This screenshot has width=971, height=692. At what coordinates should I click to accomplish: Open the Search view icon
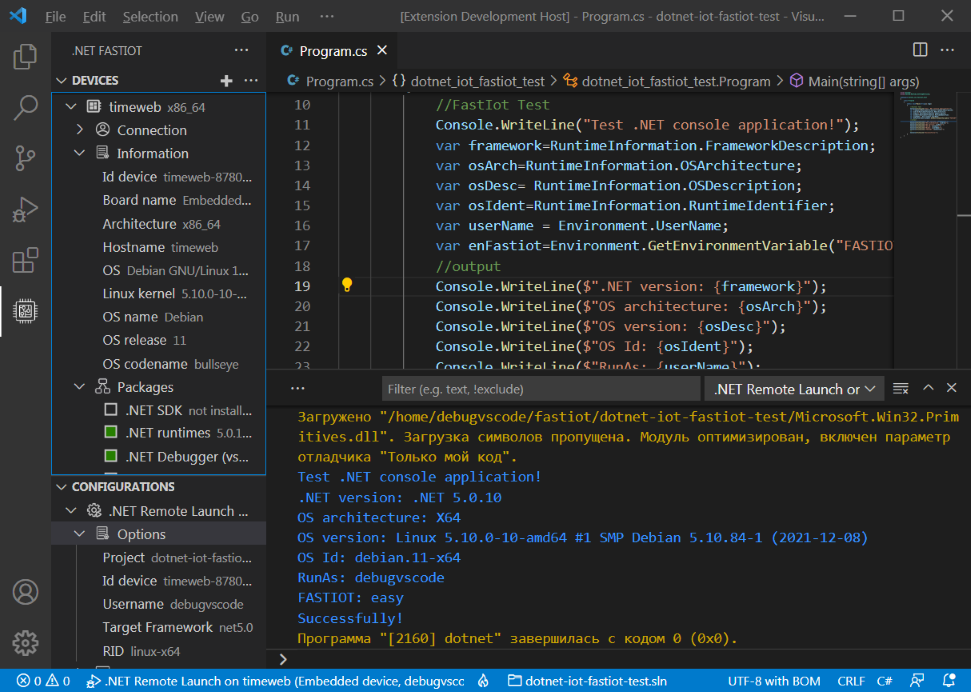tap(25, 108)
